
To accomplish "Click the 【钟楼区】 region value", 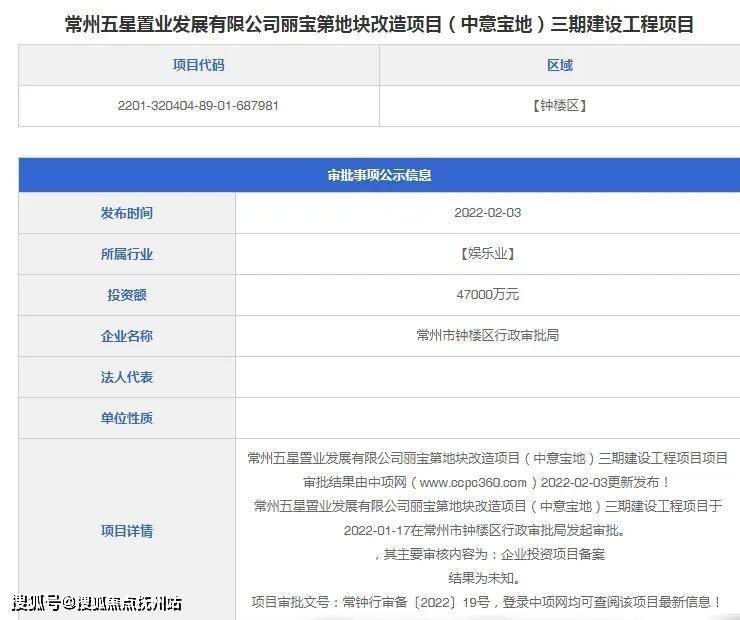I will (x=559, y=105).
